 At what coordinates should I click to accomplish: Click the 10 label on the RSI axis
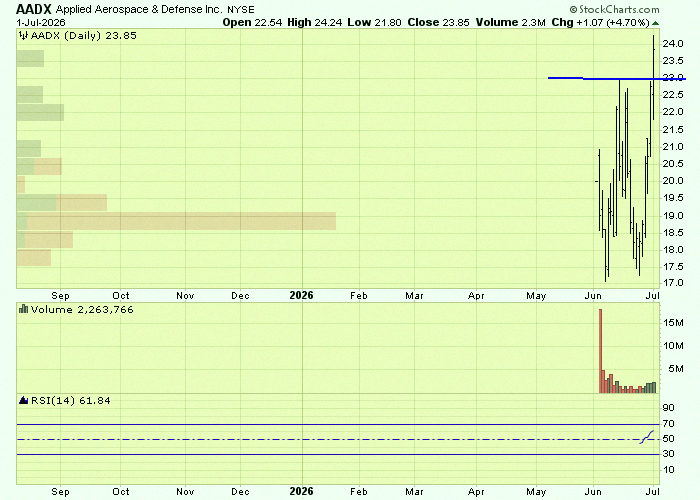(x=669, y=470)
